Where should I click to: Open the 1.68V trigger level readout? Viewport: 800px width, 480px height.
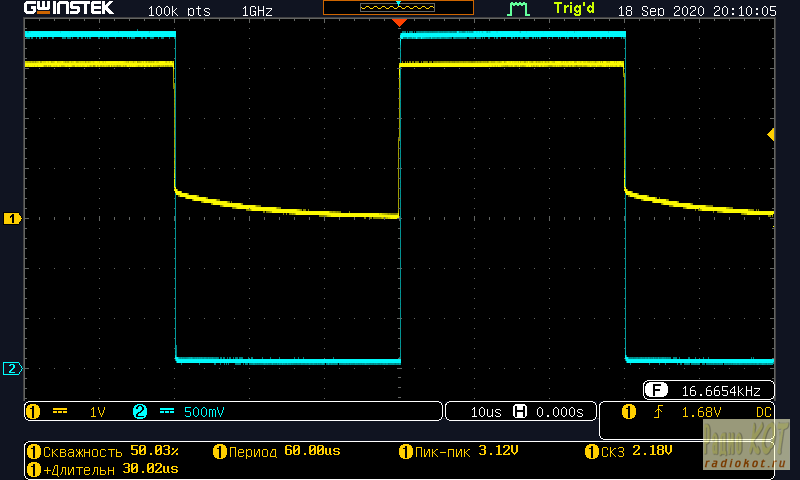pos(703,412)
